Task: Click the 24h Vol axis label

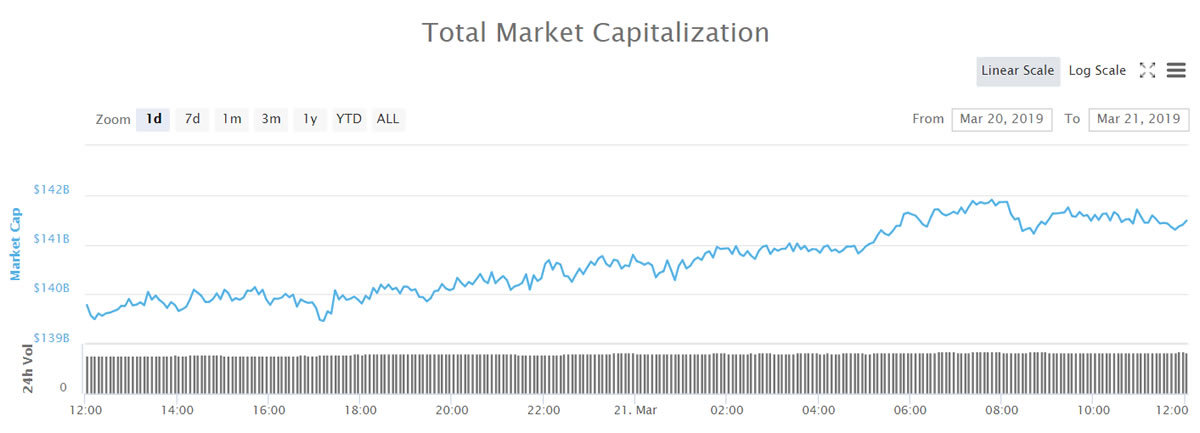Action: pyautogui.click(x=28, y=368)
